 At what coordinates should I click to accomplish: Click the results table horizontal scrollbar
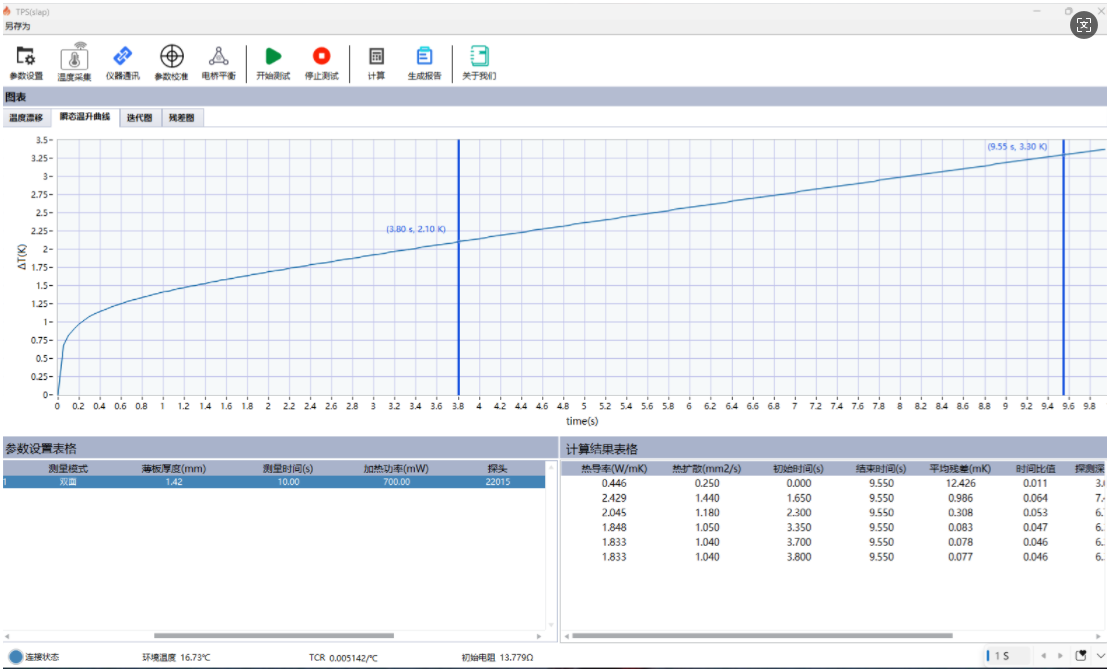[760, 636]
